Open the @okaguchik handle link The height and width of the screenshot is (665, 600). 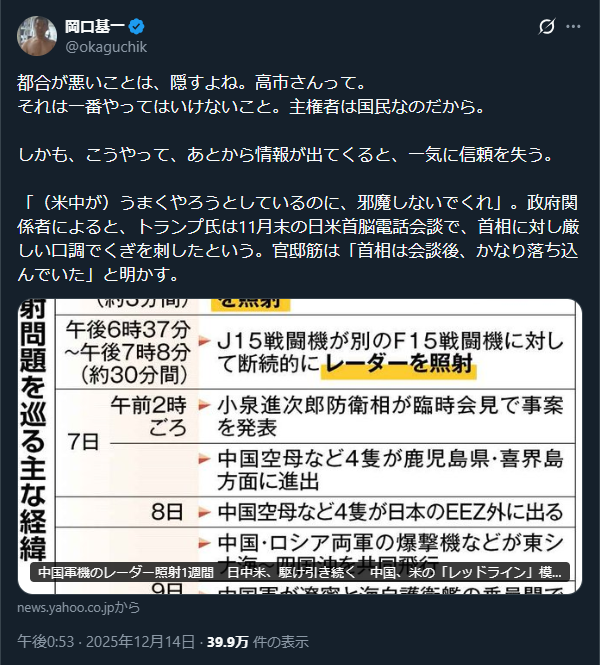pyautogui.click(x=106, y=47)
